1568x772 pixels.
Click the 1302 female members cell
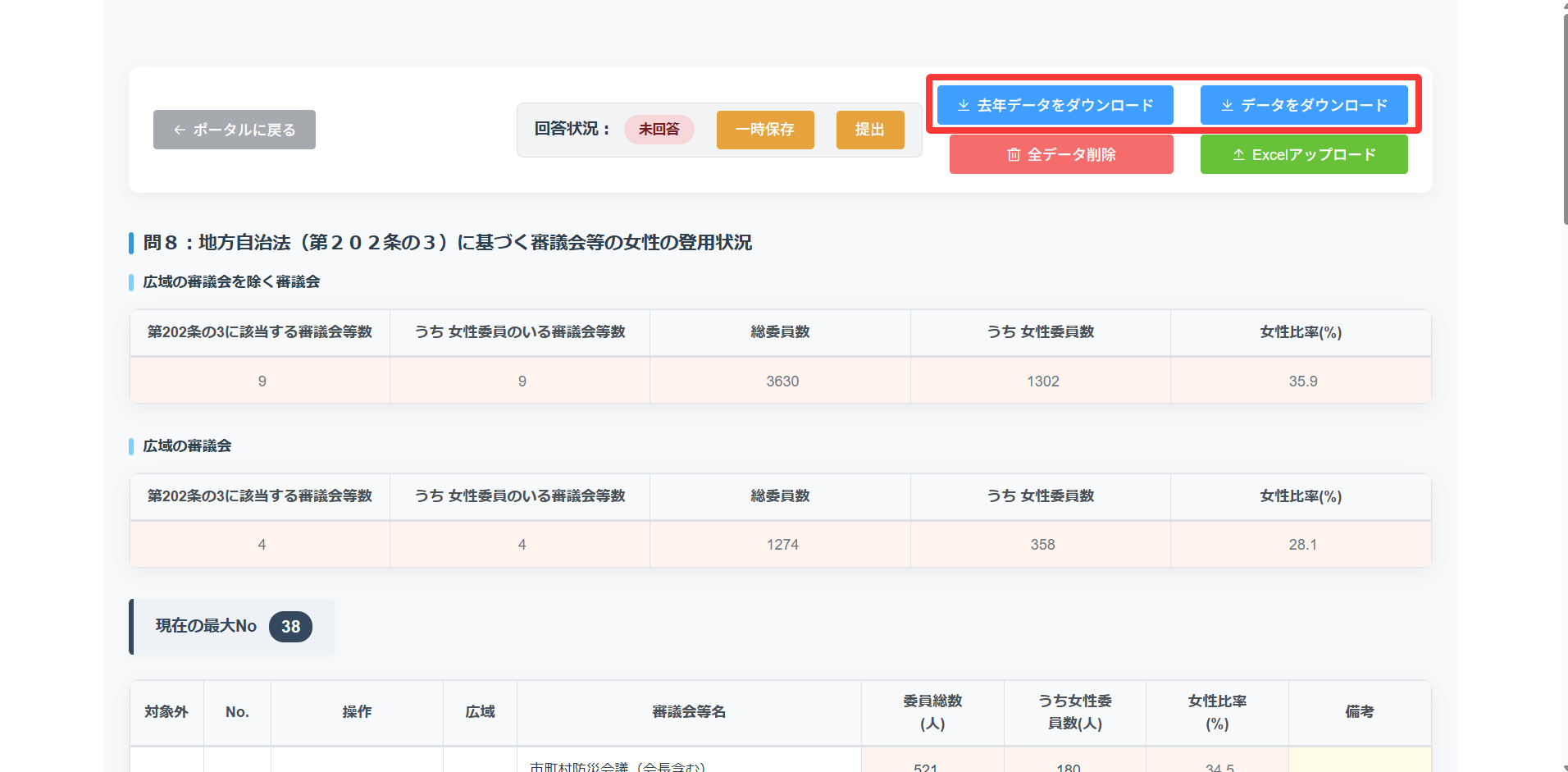[1042, 381]
